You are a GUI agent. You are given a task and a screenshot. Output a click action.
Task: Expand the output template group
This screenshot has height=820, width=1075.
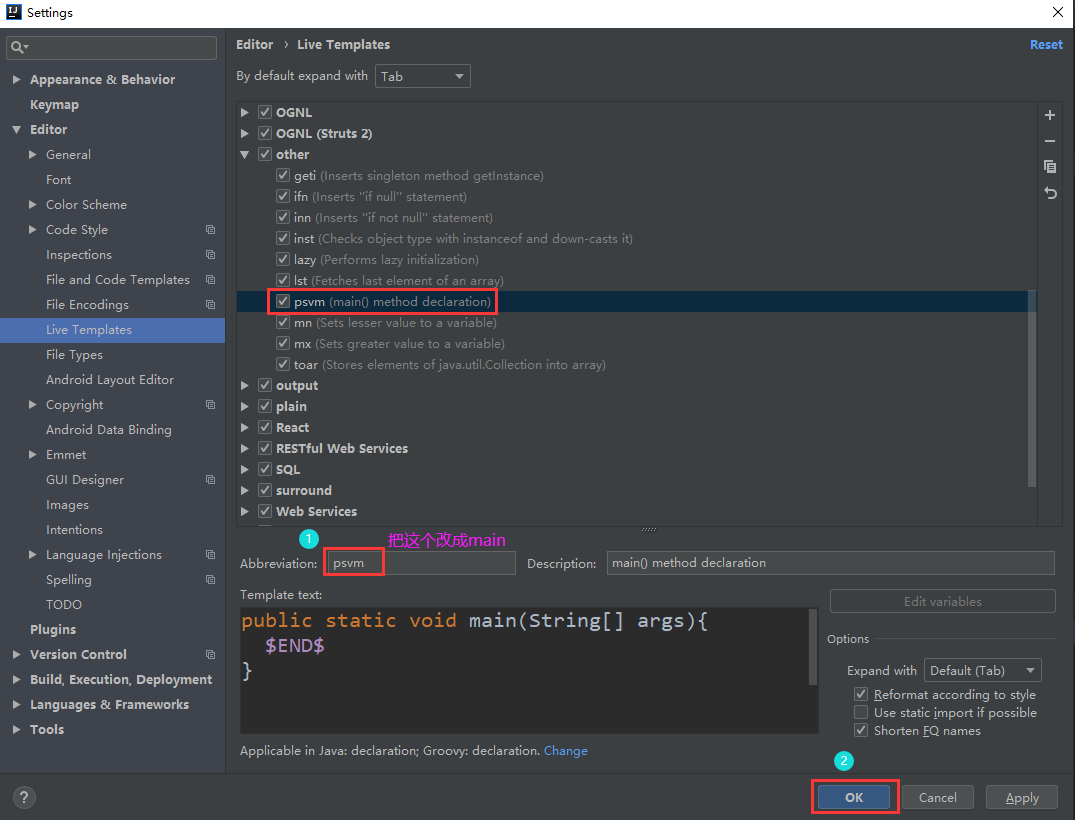tap(245, 385)
